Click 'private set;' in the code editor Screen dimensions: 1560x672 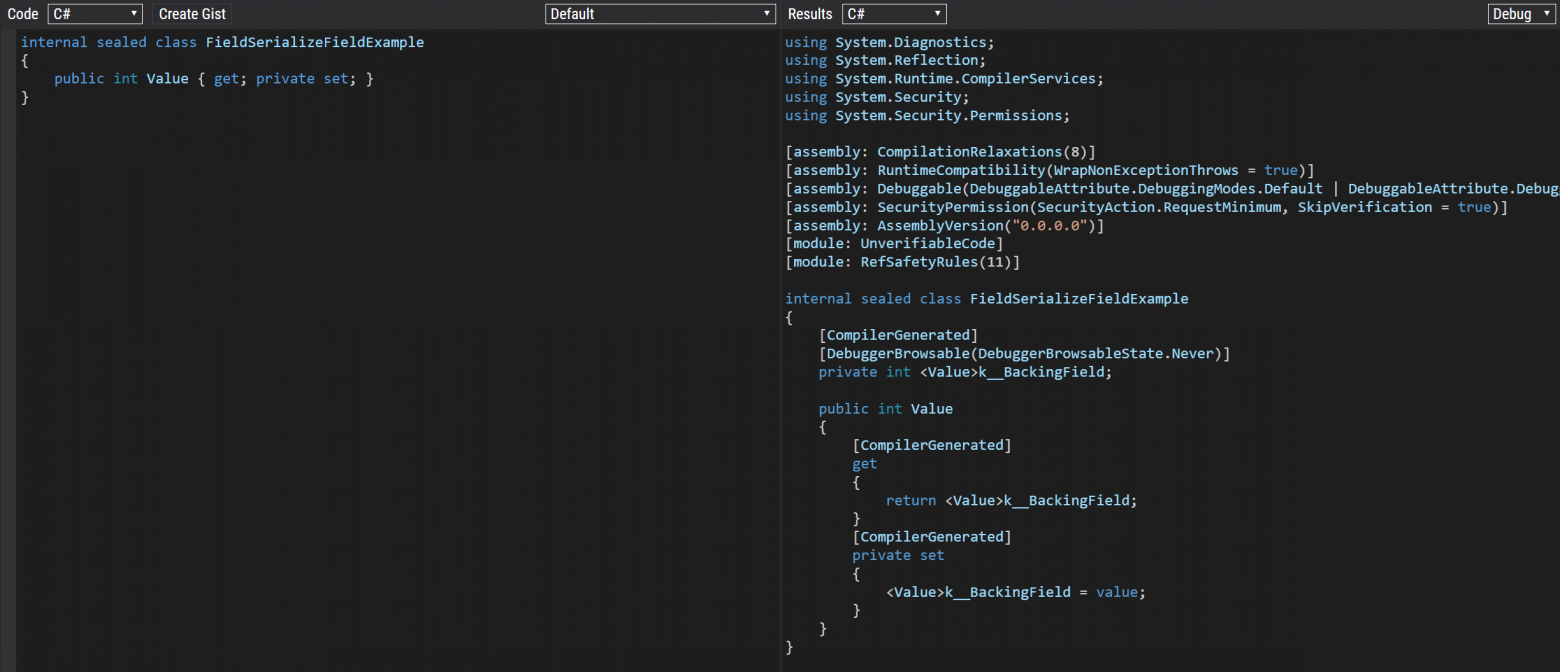[306, 78]
